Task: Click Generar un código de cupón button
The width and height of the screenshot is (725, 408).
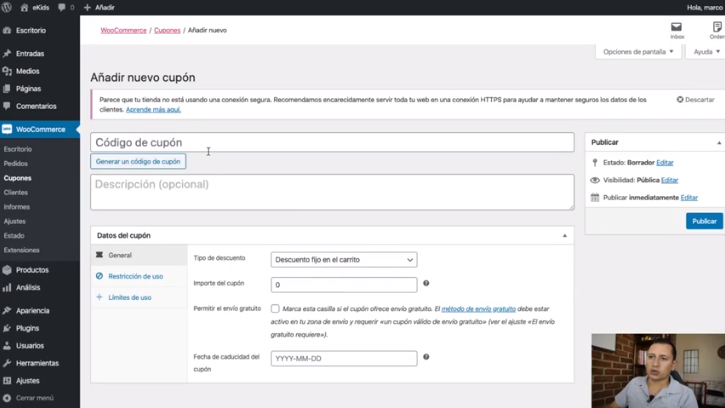Action: pos(138,161)
